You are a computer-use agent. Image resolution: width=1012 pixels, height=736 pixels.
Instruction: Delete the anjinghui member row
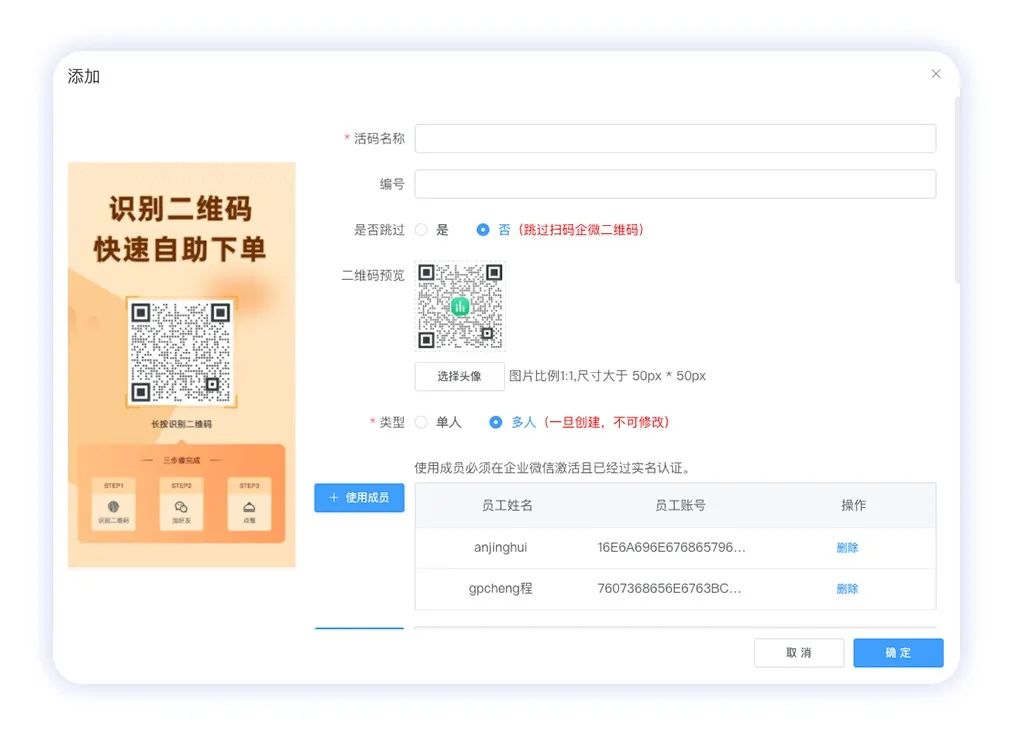pos(847,548)
